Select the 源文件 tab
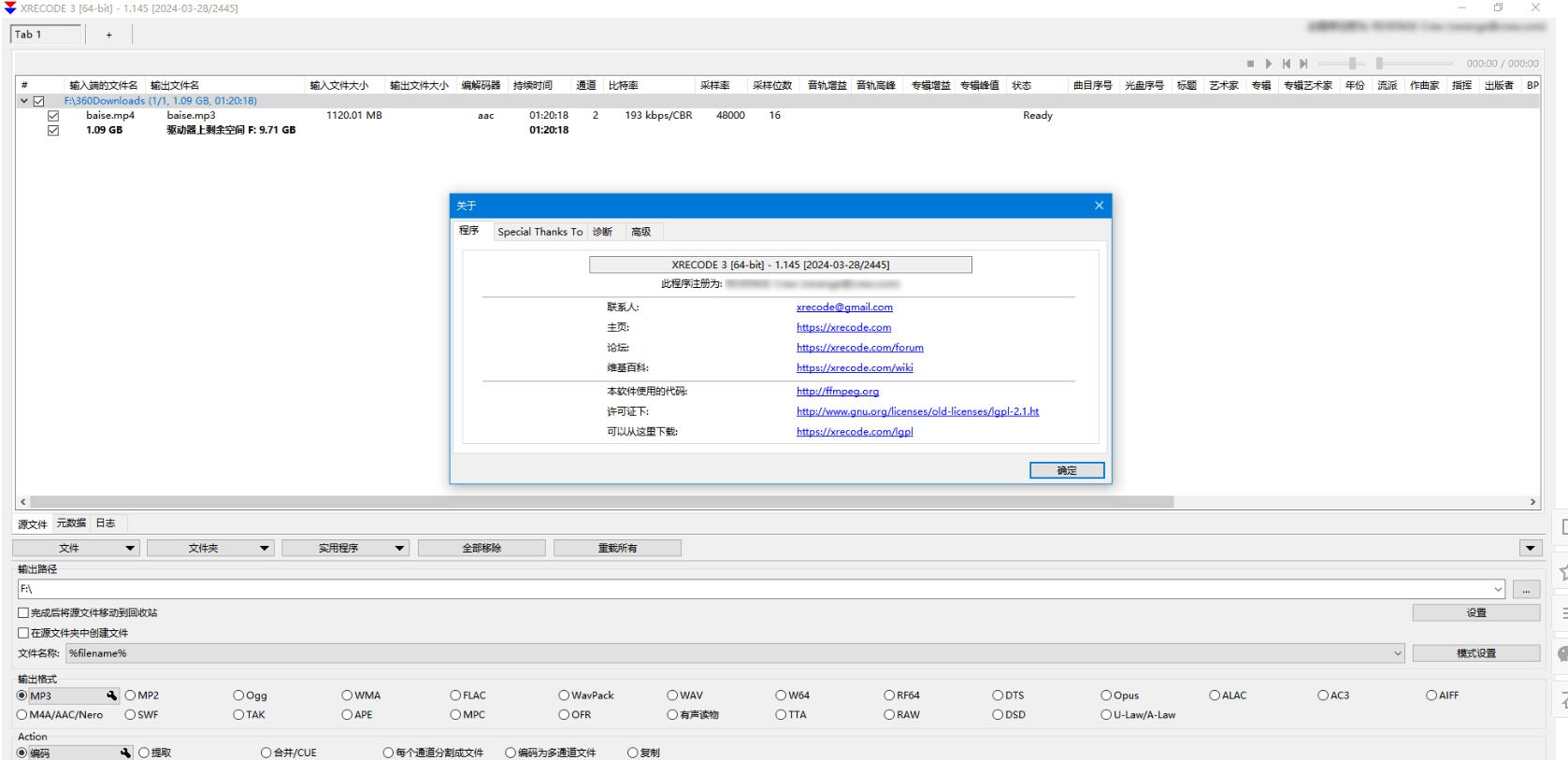 [x=33, y=524]
